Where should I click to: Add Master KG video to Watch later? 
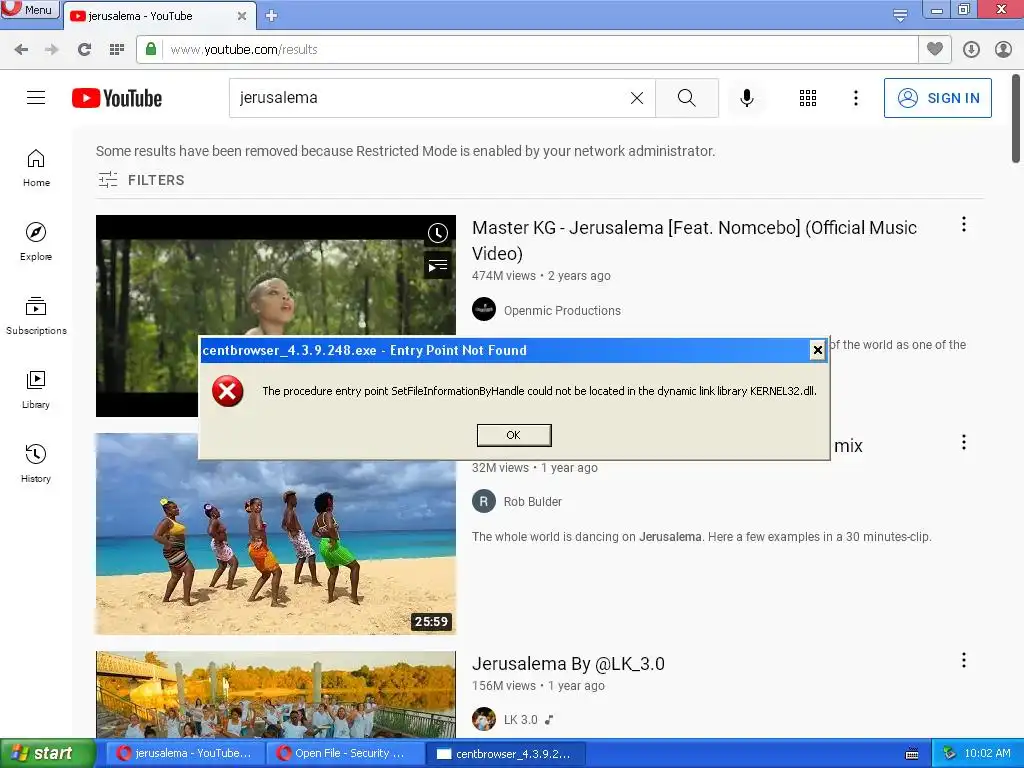click(438, 233)
